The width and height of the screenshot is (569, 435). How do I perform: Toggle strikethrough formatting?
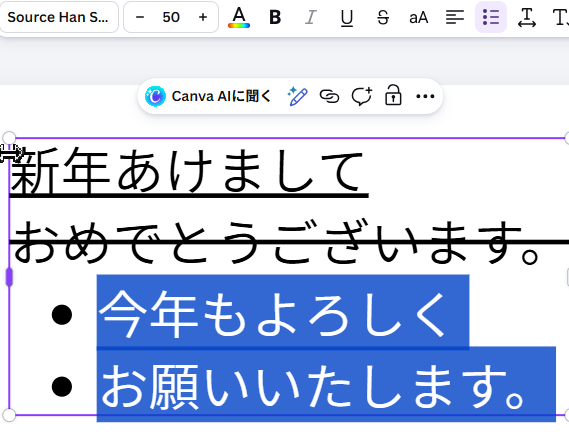(x=383, y=17)
